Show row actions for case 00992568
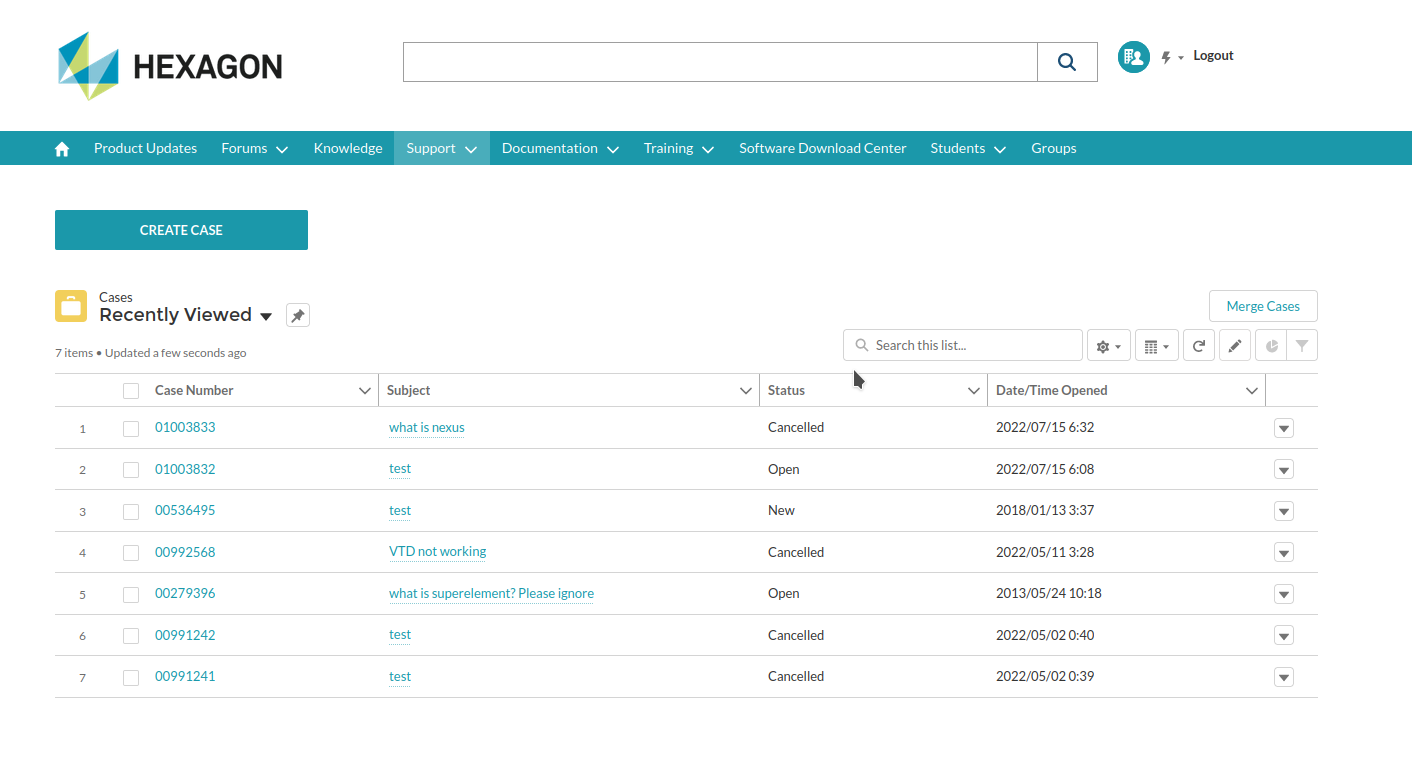This screenshot has width=1412, height=774. [1285, 553]
